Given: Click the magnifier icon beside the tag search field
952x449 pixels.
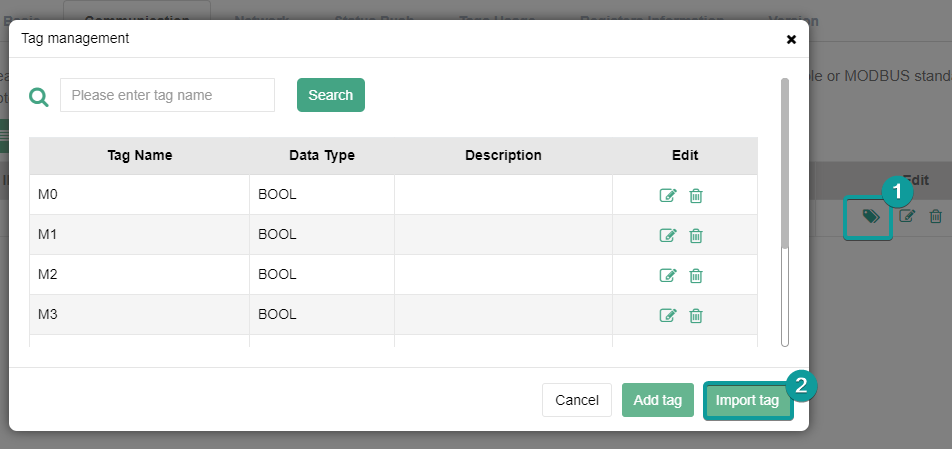Looking at the screenshot, I should coord(39,96).
